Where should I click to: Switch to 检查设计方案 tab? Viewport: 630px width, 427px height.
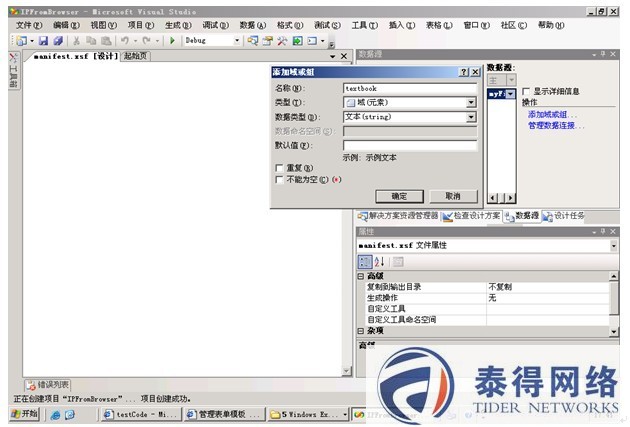pos(471,216)
